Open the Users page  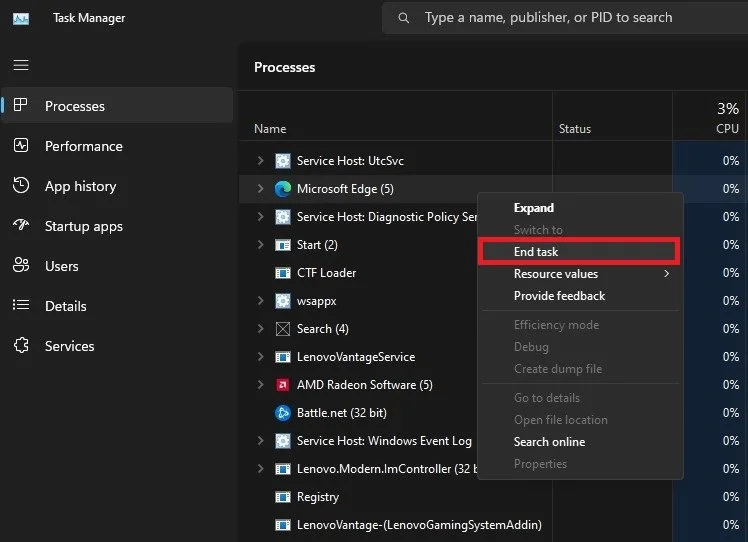pos(117,266)
